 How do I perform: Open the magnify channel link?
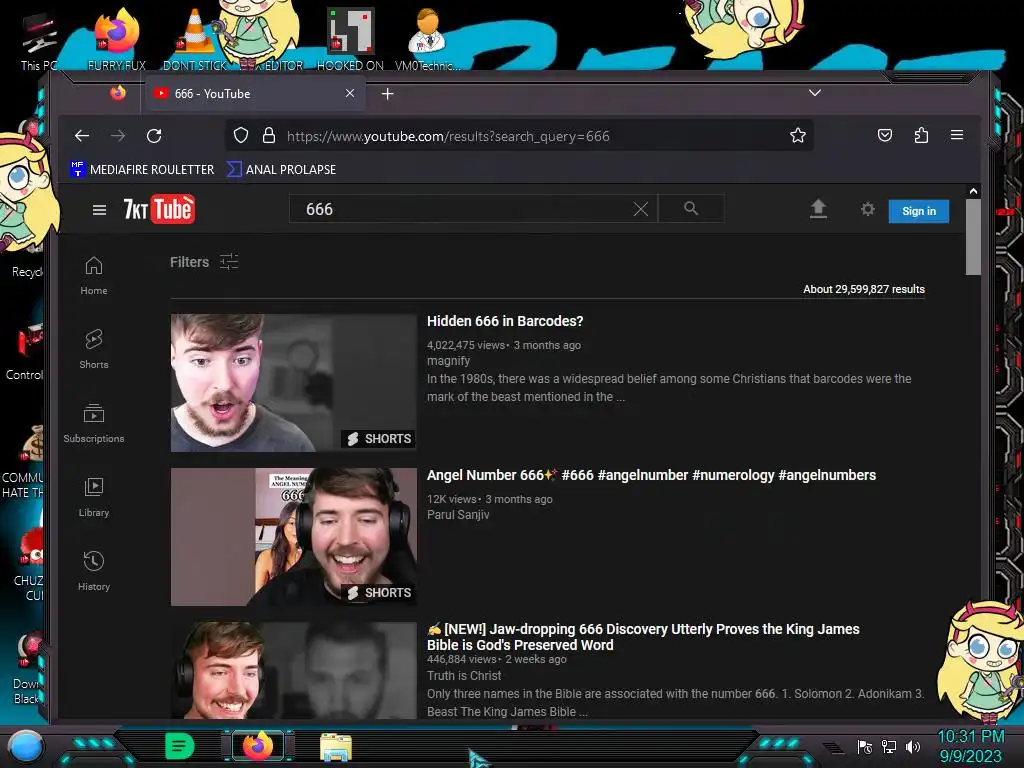(x=448, y=360)
